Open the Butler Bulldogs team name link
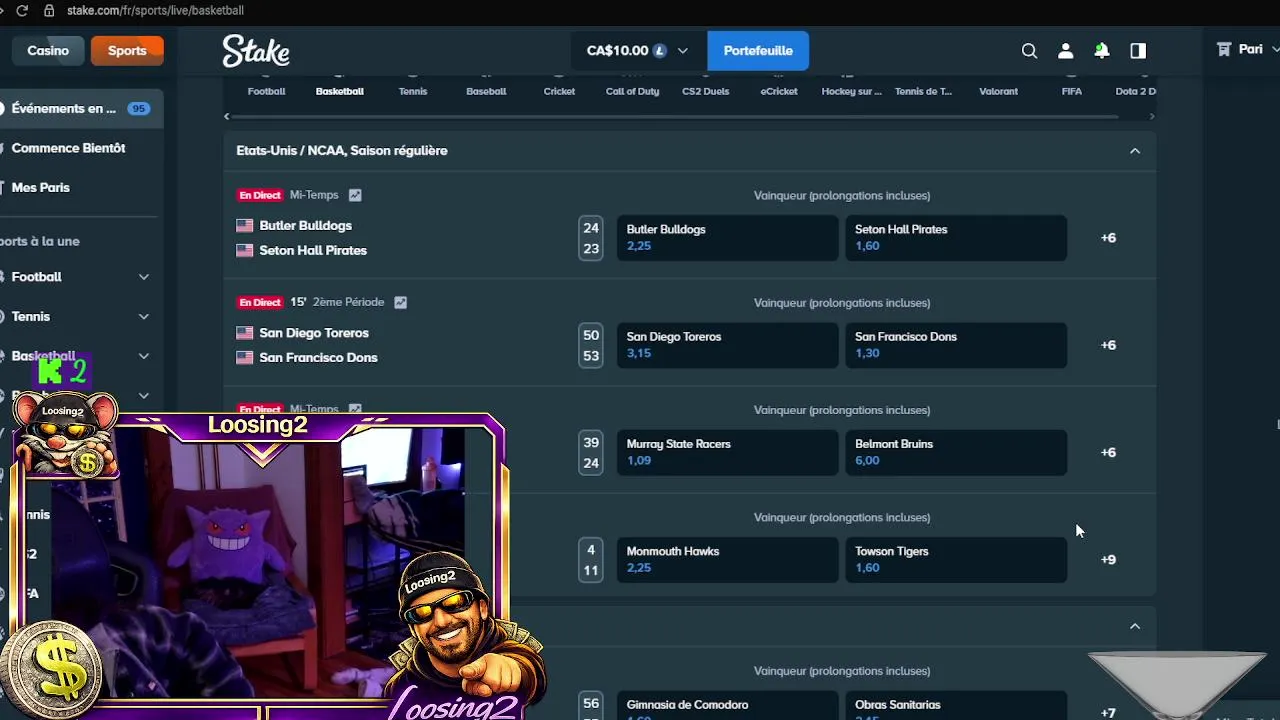The height and width of the screenshot is (720, 1280). (x=305, y=226)
